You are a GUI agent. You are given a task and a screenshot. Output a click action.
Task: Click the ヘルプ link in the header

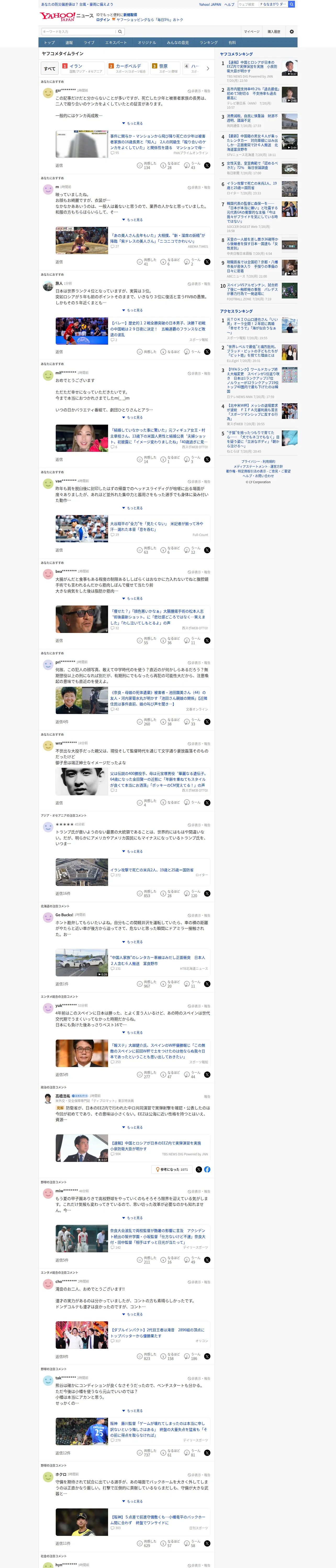(229, 4)
